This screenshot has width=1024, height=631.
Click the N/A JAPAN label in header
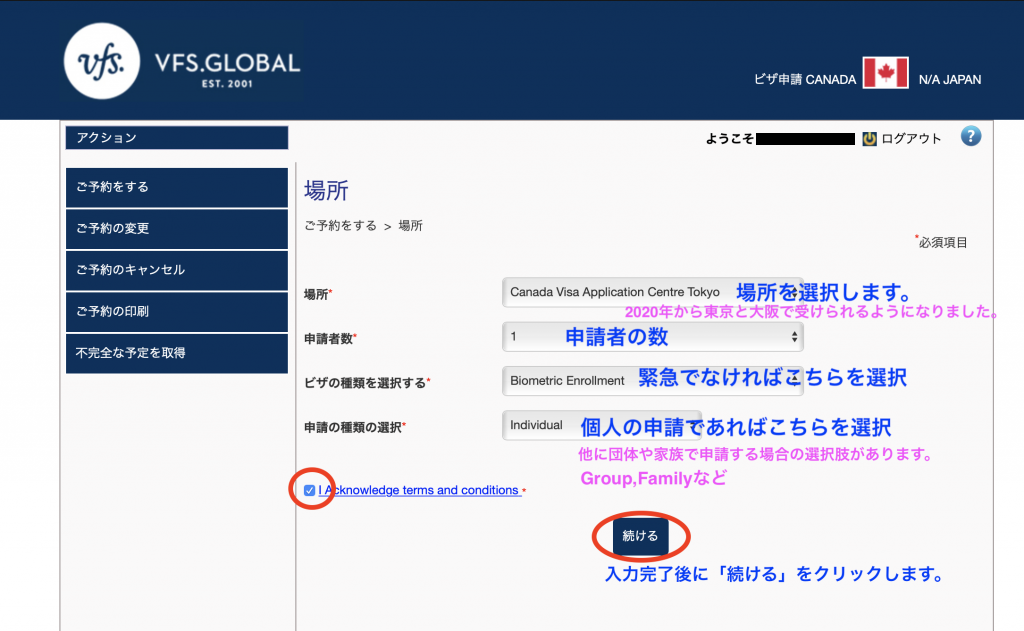coord(949,79)
